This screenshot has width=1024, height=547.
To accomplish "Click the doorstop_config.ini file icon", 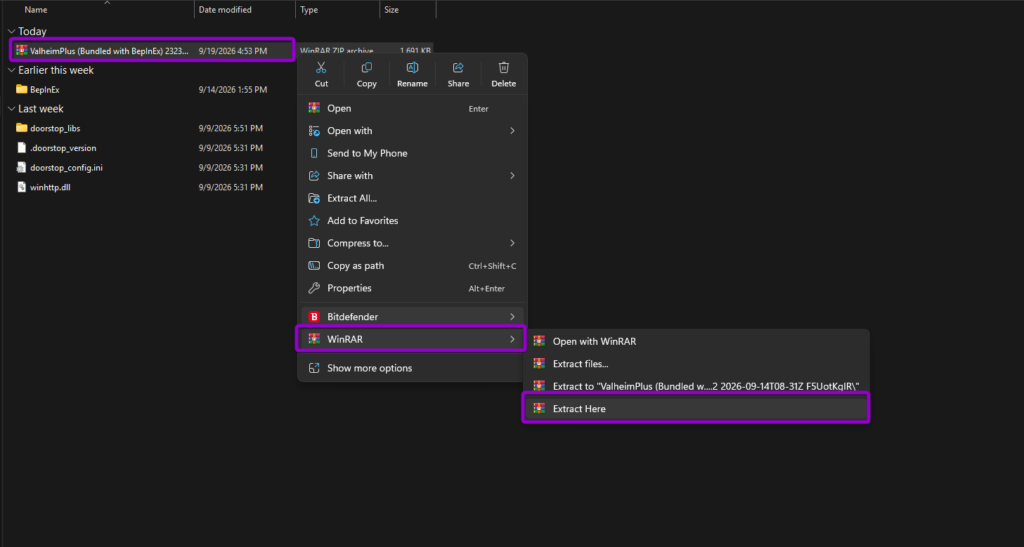I will tap(22, 167).
